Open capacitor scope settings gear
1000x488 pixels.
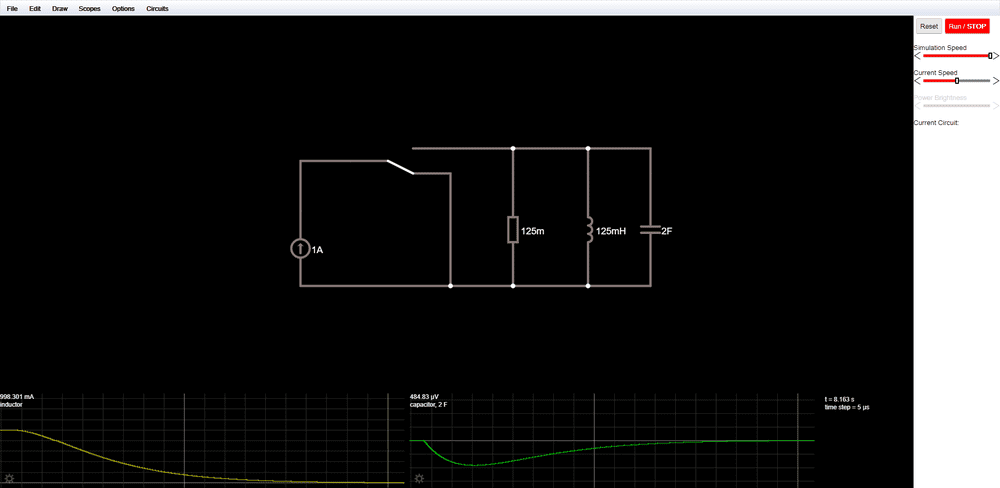[x=419, y=479]
